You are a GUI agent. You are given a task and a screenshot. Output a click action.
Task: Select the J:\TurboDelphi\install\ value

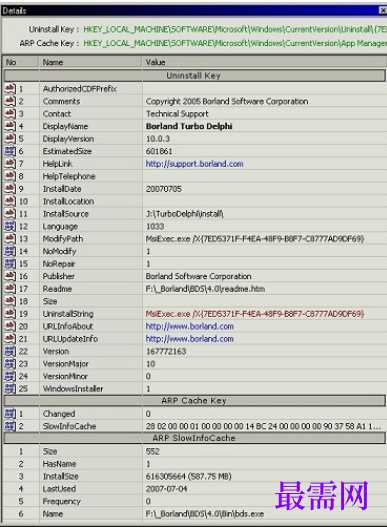(185, 214)
